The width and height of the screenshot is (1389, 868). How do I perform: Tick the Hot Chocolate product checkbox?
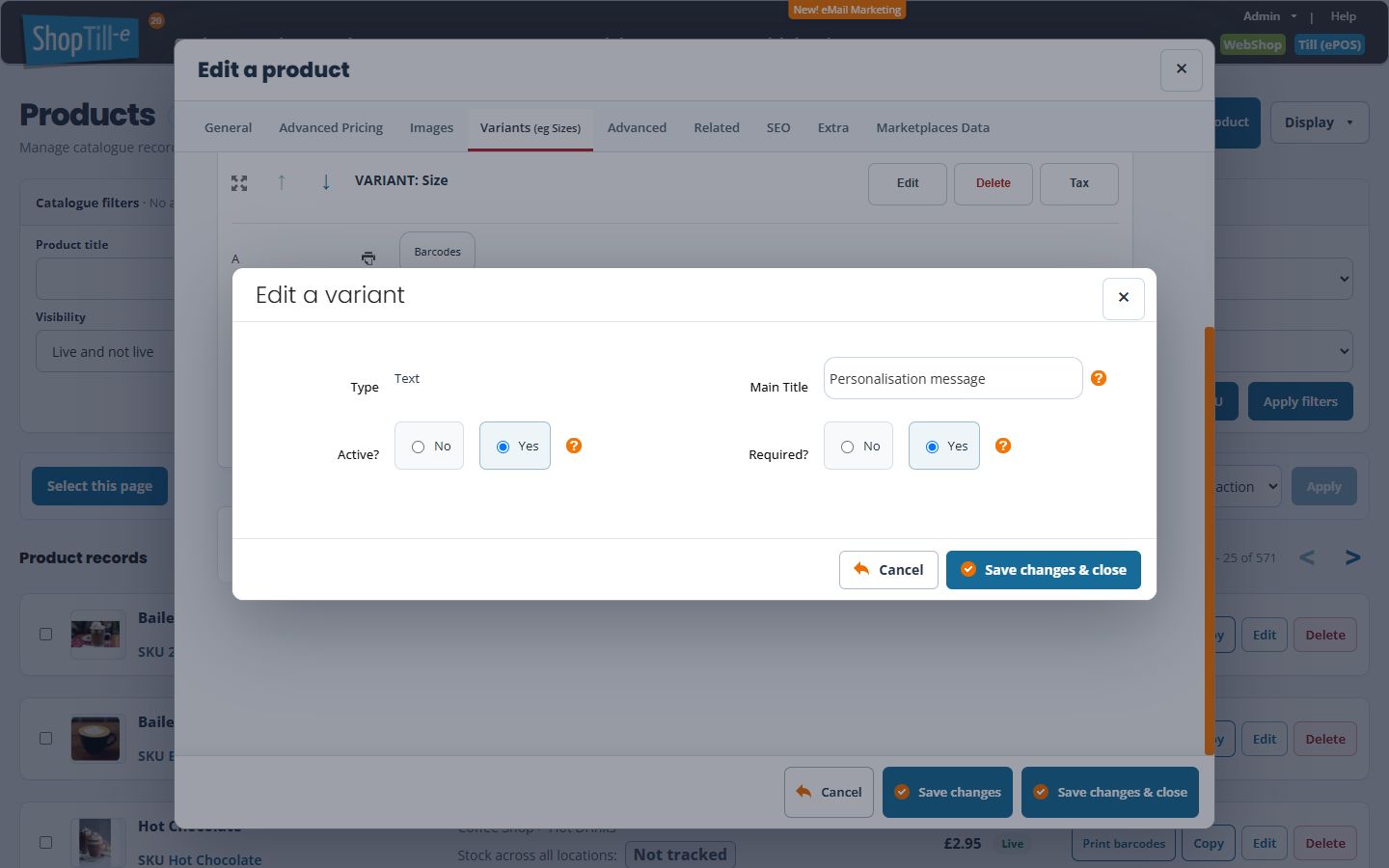coord(45,842)
